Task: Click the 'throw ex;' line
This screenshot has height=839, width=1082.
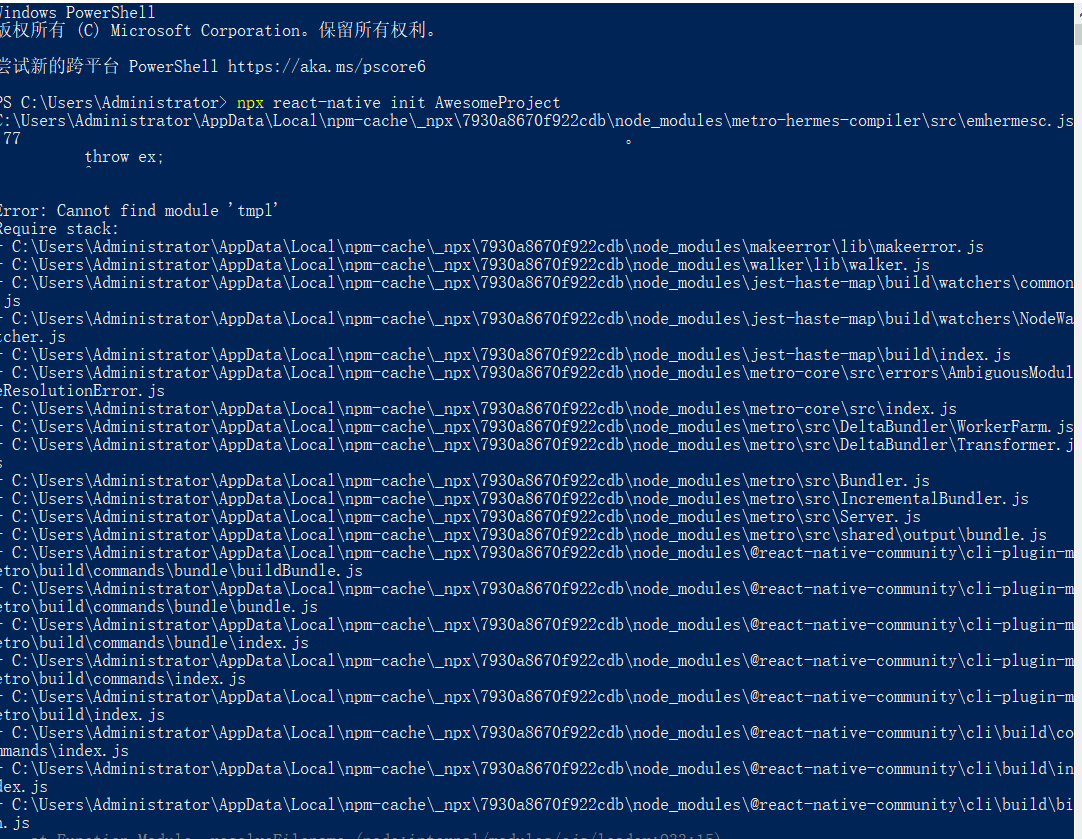Action: [x=124, y=157]
